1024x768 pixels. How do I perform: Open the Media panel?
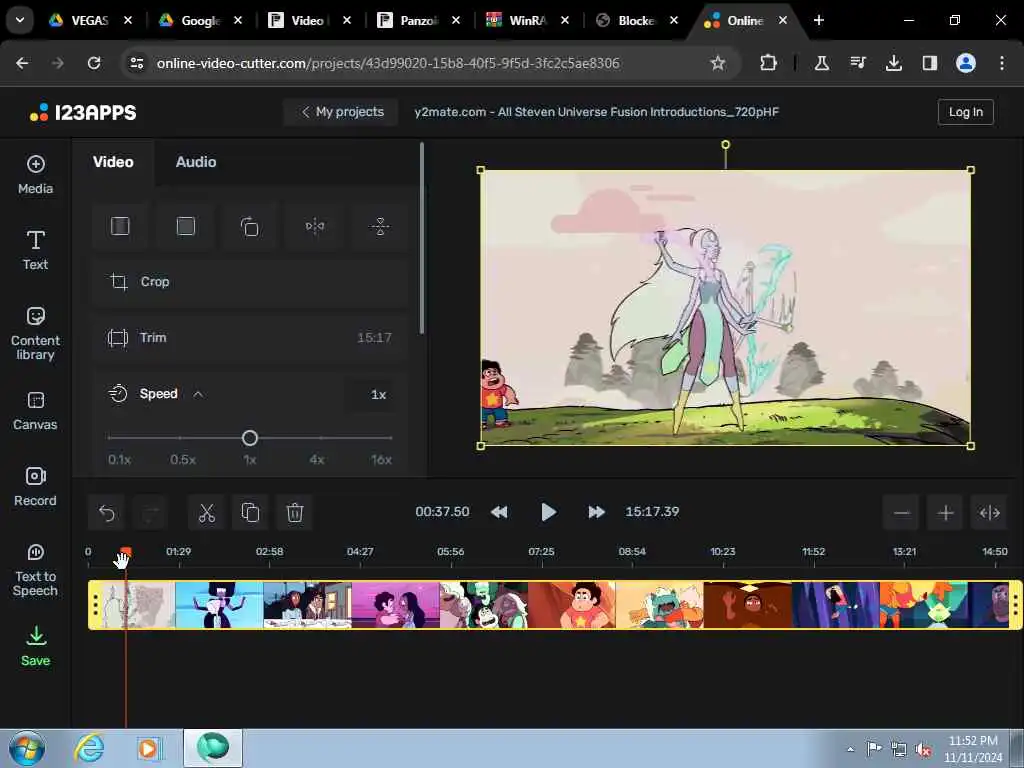pos(35,174)
